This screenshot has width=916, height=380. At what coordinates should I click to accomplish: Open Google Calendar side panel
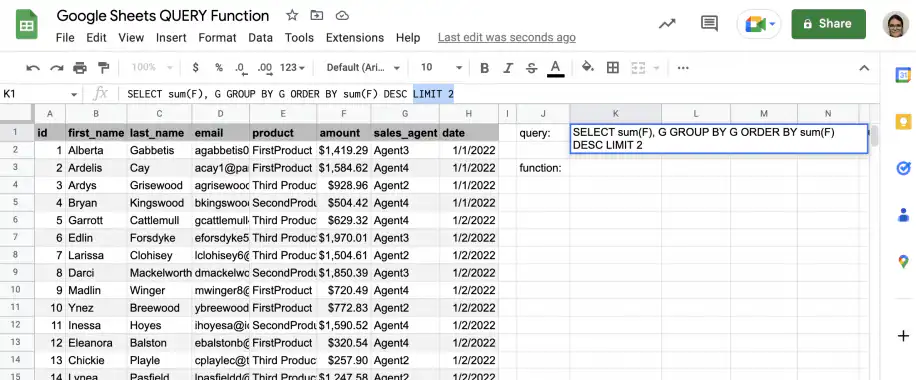(903, 75)
